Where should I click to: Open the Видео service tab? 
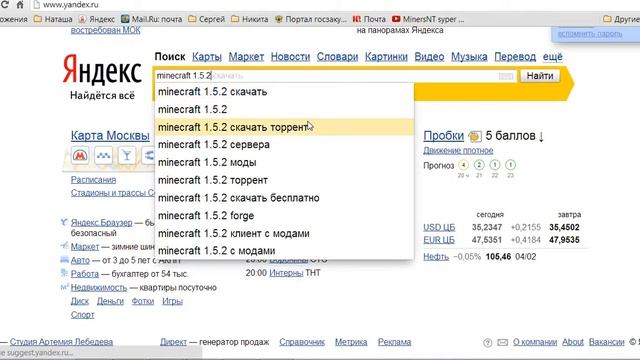pyautogui.click(x=429, y=57)
